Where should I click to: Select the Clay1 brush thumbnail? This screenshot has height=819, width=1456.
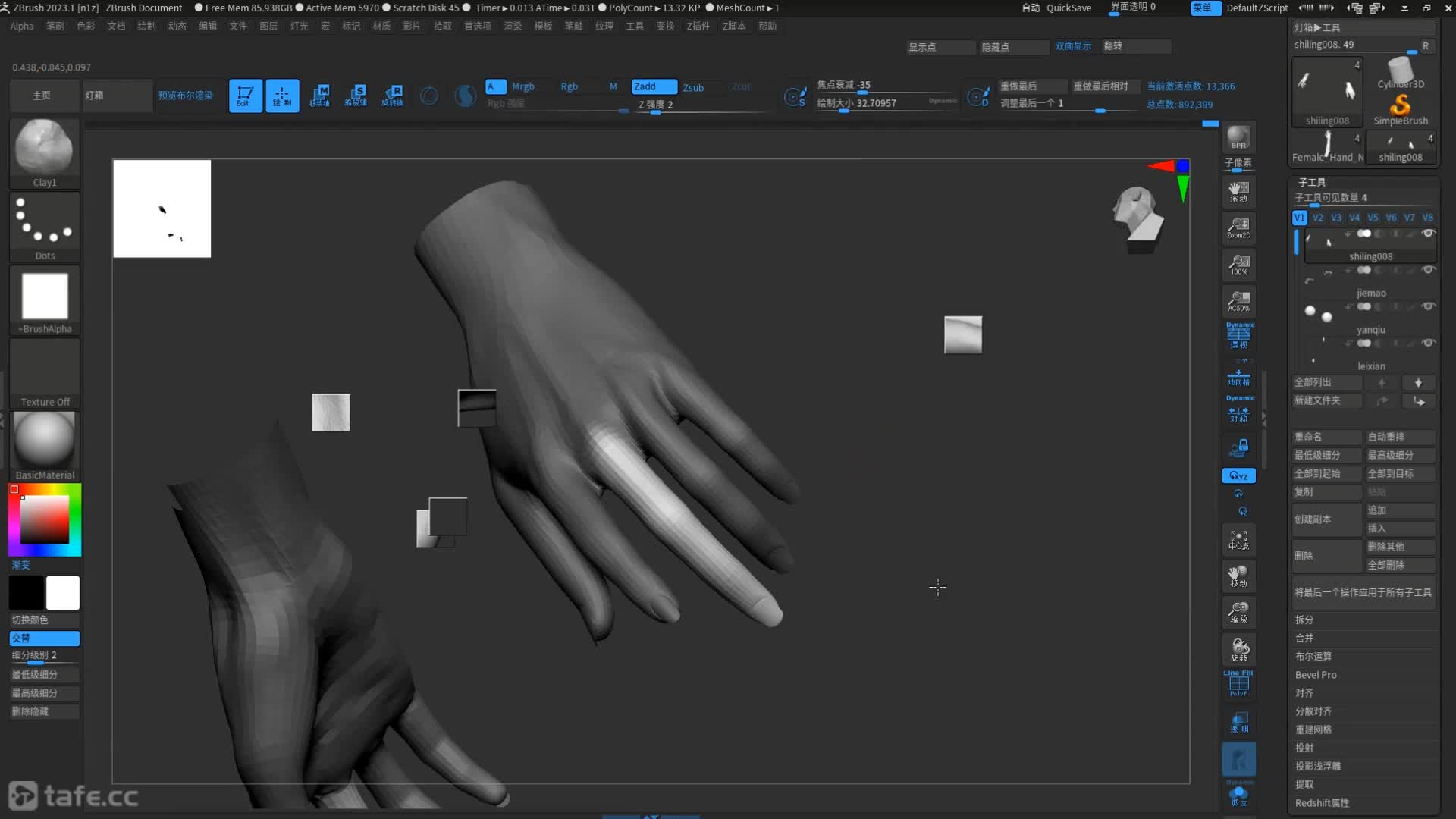coord(44,152)
